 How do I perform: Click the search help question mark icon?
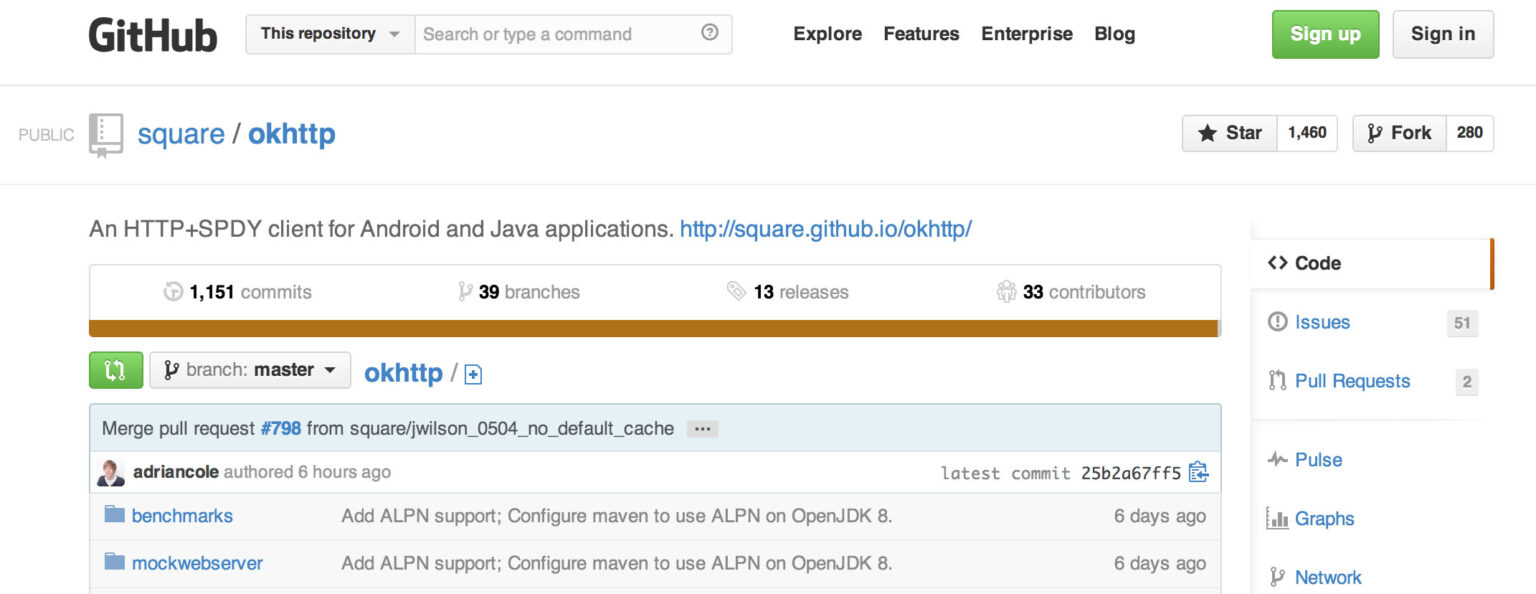click(710, 33)
